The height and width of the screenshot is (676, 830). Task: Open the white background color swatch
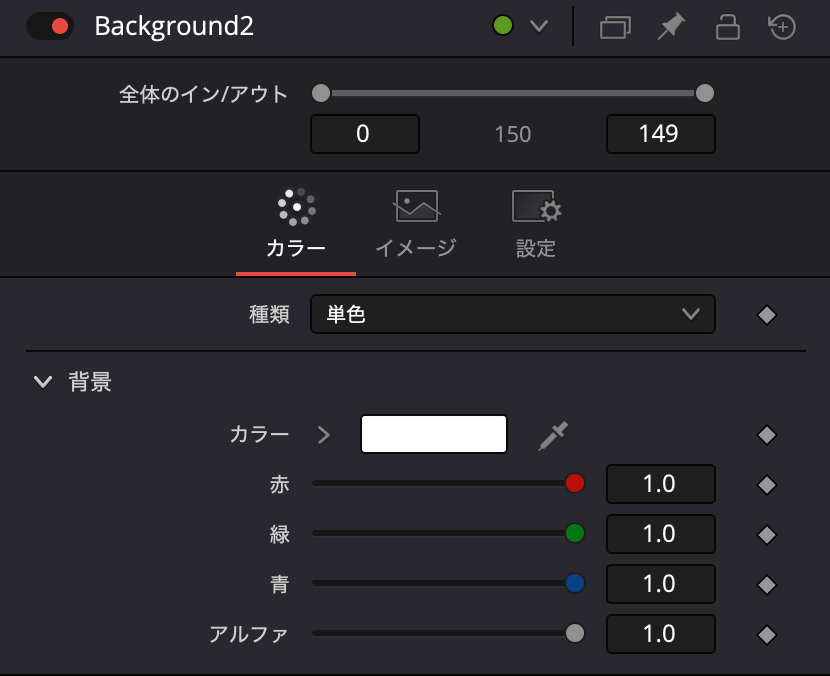433,434
